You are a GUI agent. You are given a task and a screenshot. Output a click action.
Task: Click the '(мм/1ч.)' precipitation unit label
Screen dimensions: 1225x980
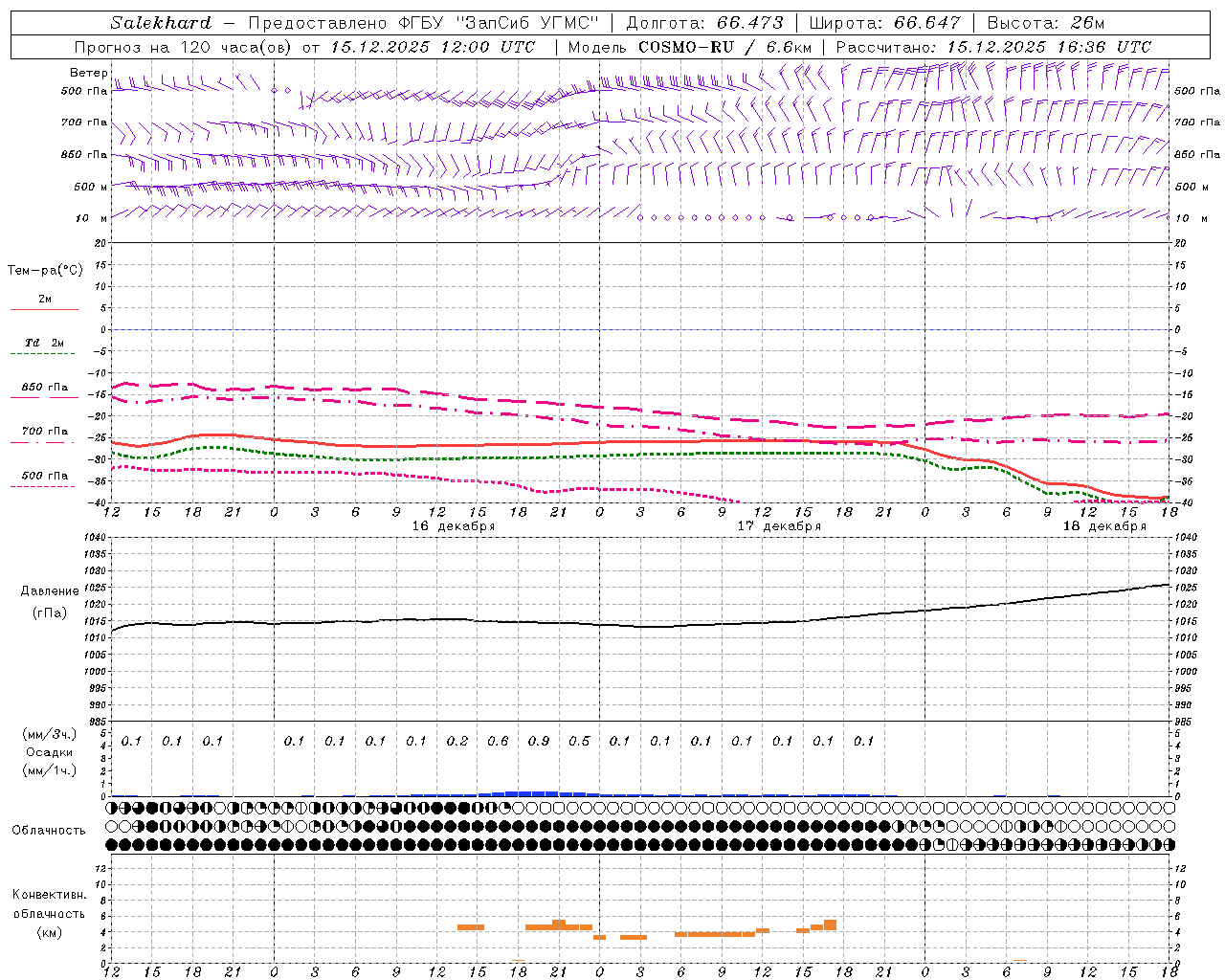tap(50, 769)
